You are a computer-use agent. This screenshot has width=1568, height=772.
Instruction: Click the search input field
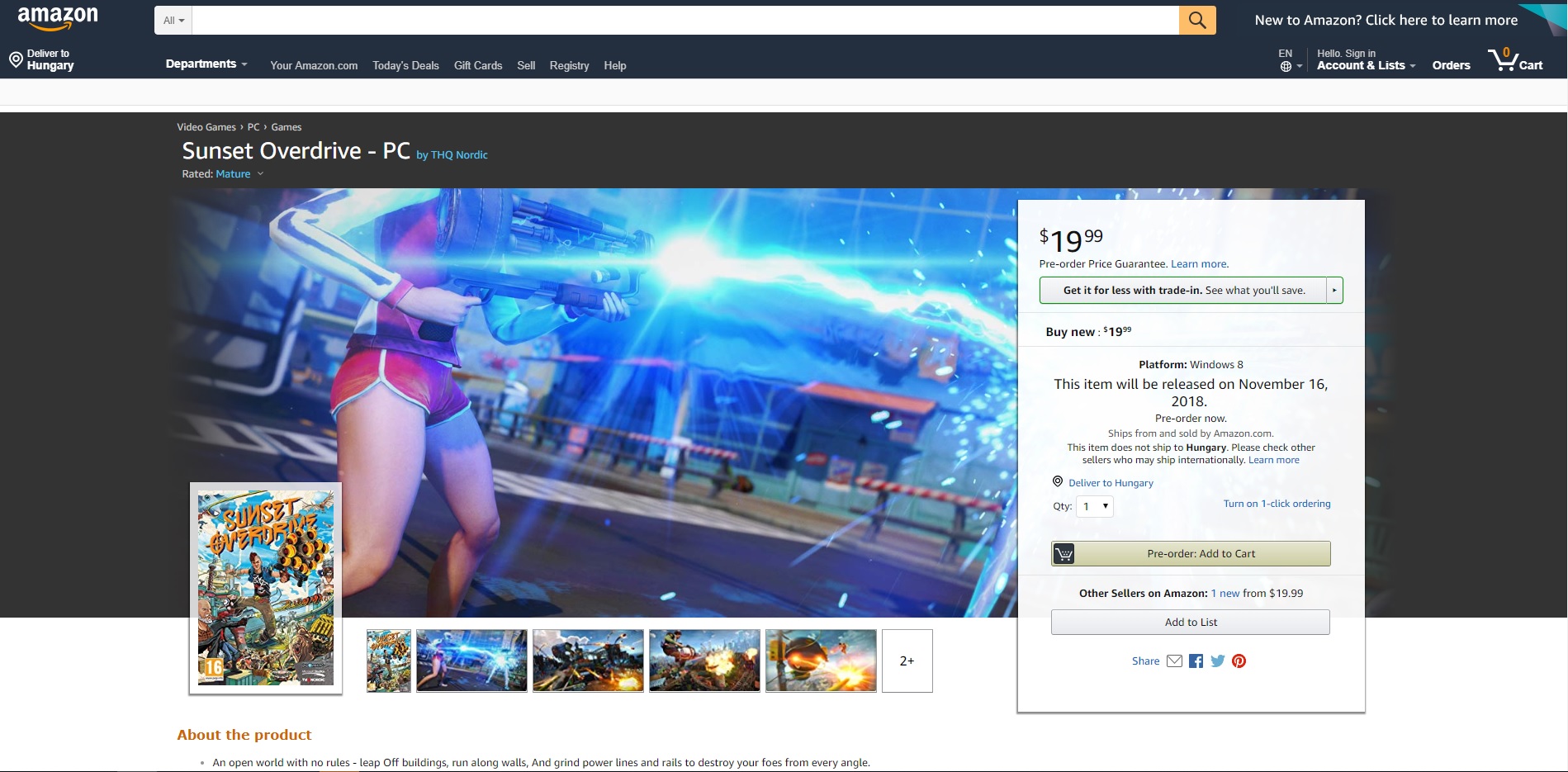point(685,20)
